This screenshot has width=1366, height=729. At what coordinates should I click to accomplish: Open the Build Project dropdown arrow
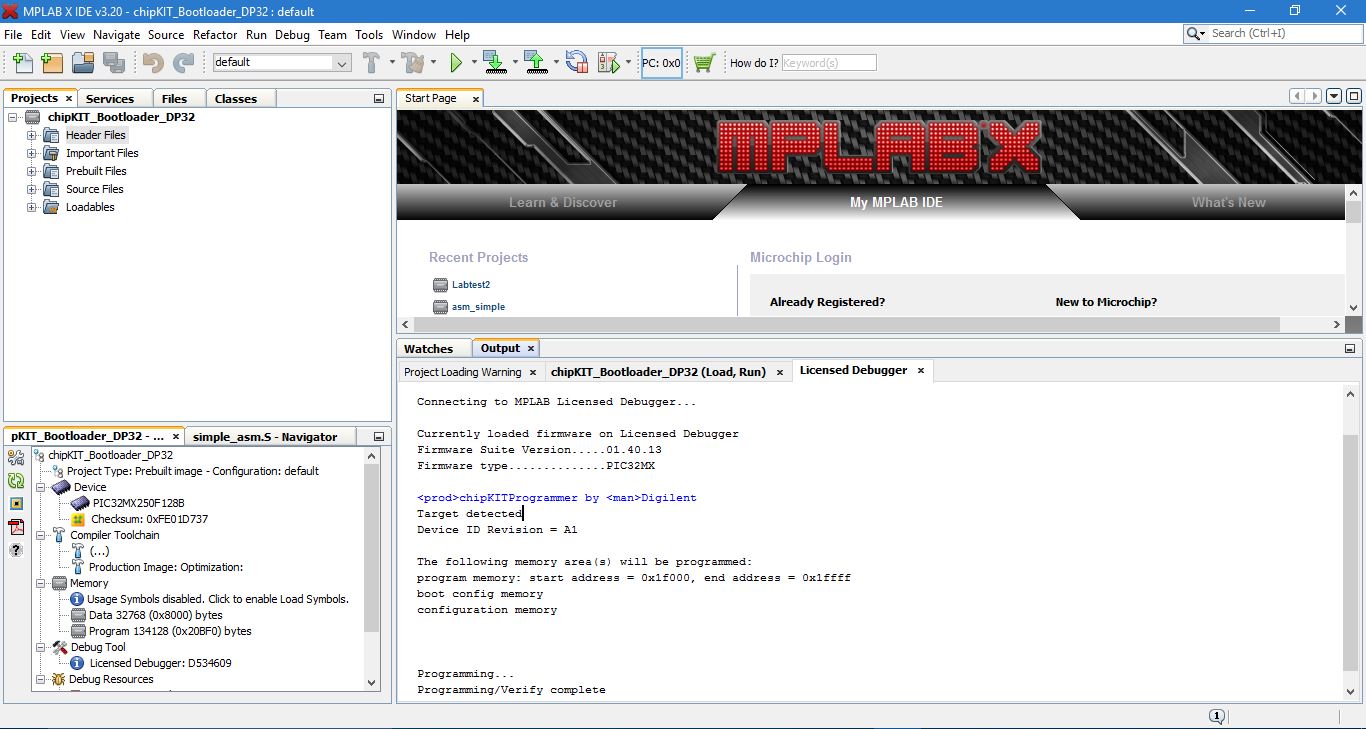point(392,62)
